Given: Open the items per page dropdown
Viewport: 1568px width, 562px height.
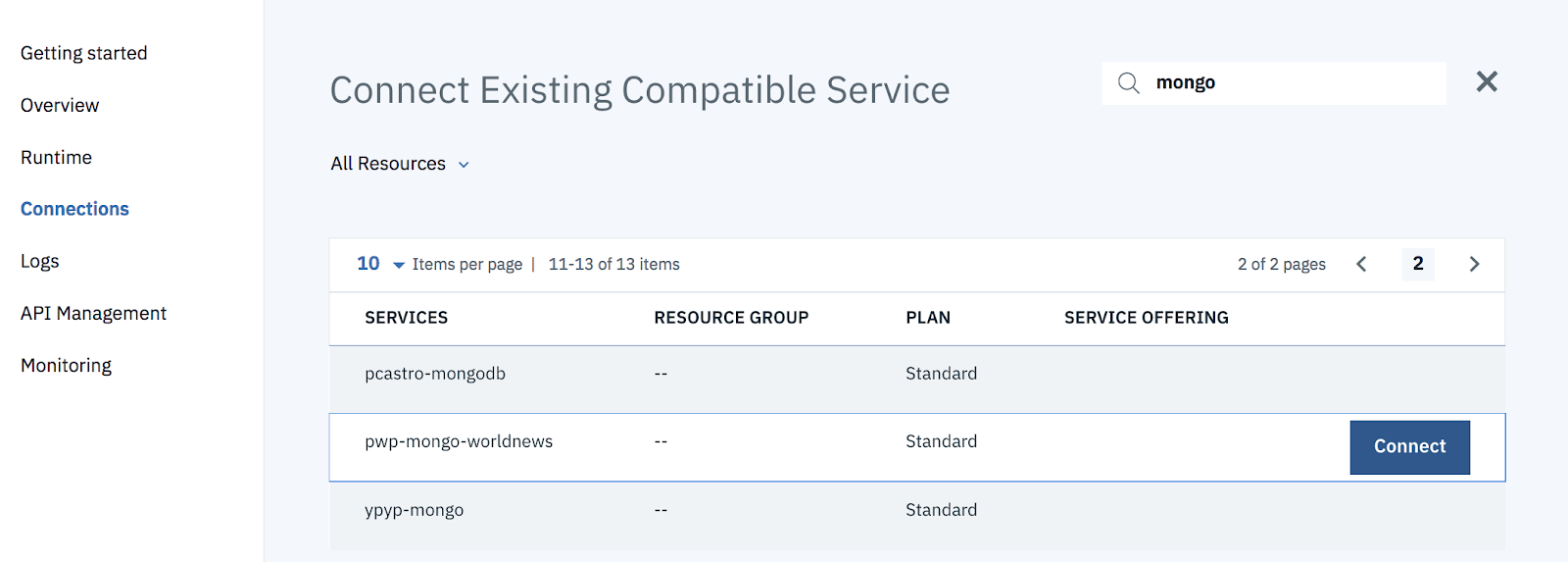Looking at the screenshot, I should click(x=380, y=264).
